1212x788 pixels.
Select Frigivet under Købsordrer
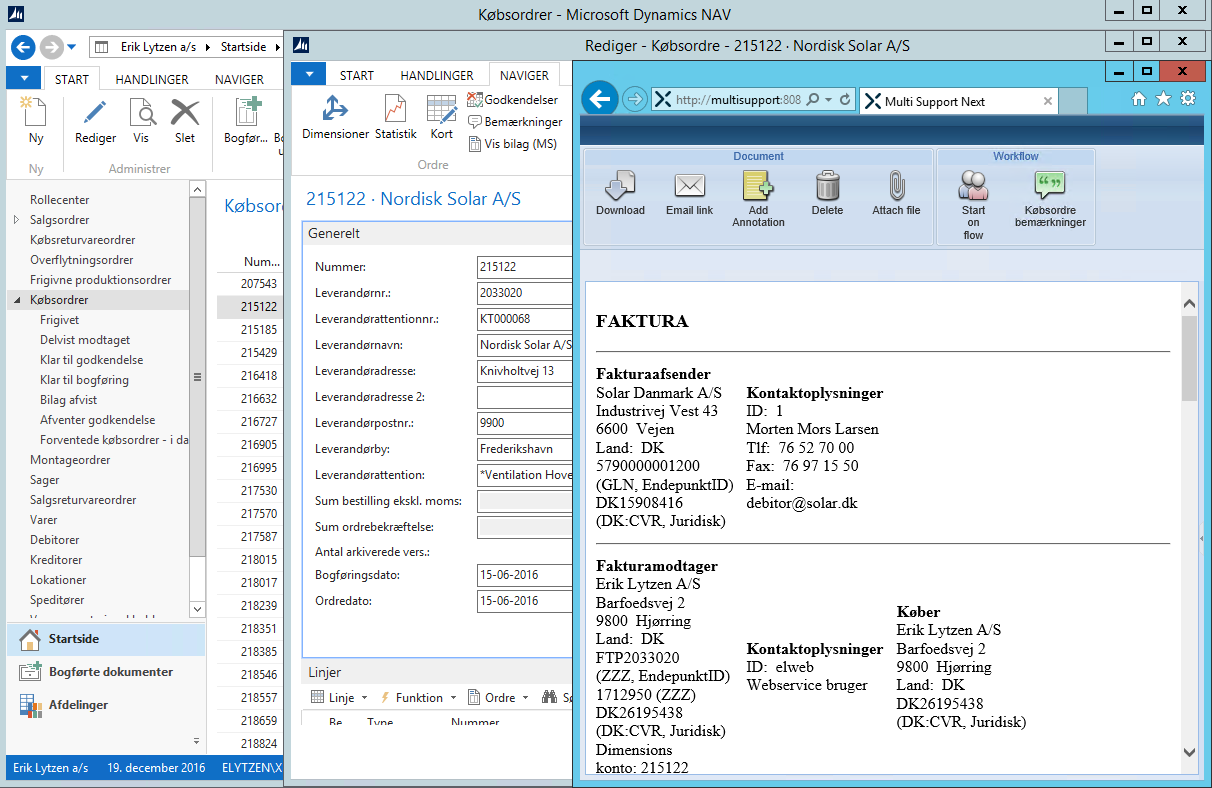tap(60, 320)
